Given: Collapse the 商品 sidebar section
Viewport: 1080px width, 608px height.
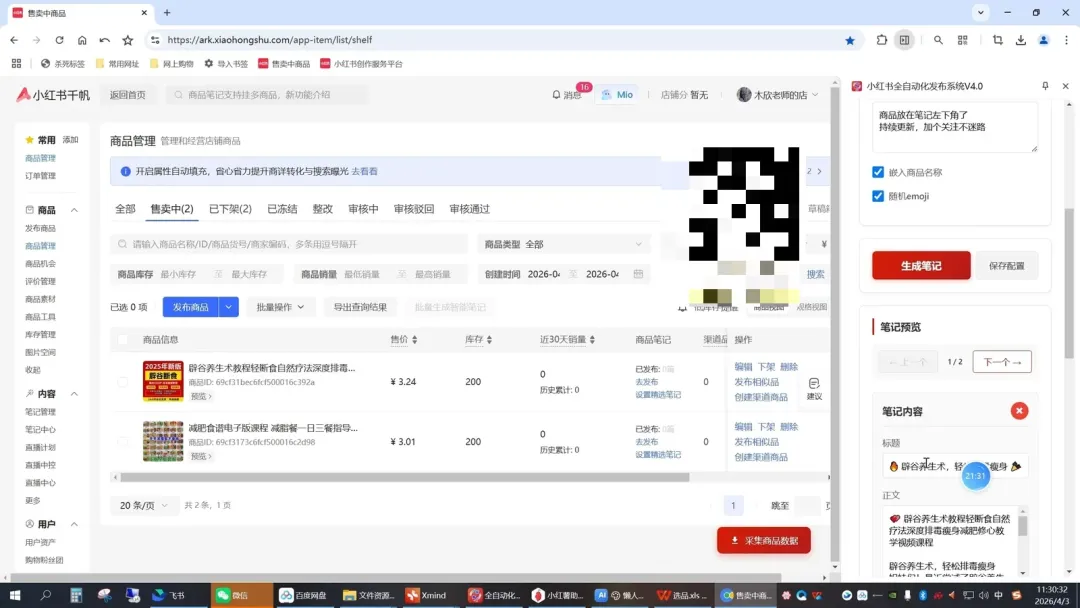Looking at the screenshot, I should pos(74,210).
